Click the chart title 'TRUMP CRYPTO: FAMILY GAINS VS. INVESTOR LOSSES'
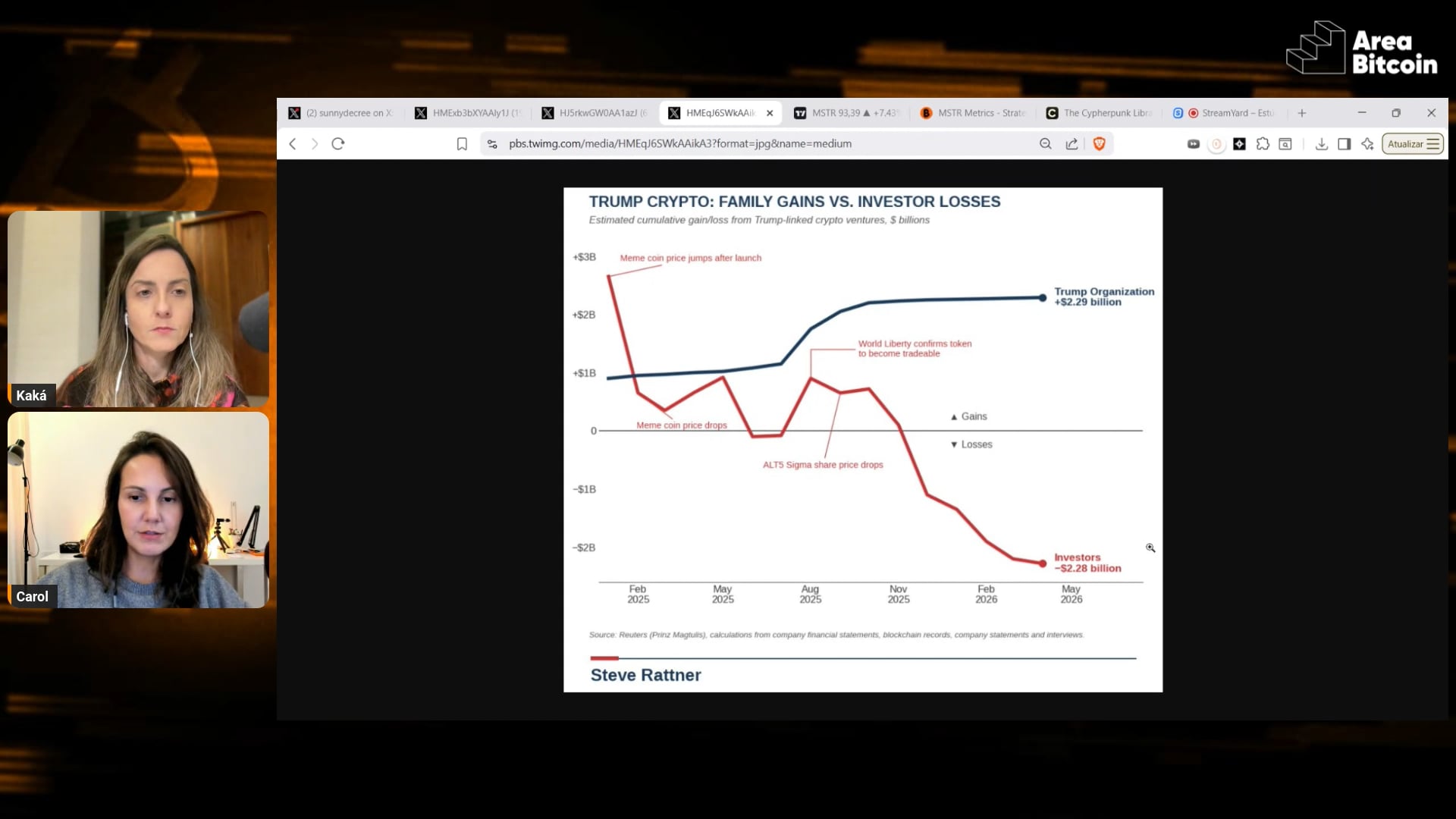This screenshot has width=1456, height=819. click(795, 202)
